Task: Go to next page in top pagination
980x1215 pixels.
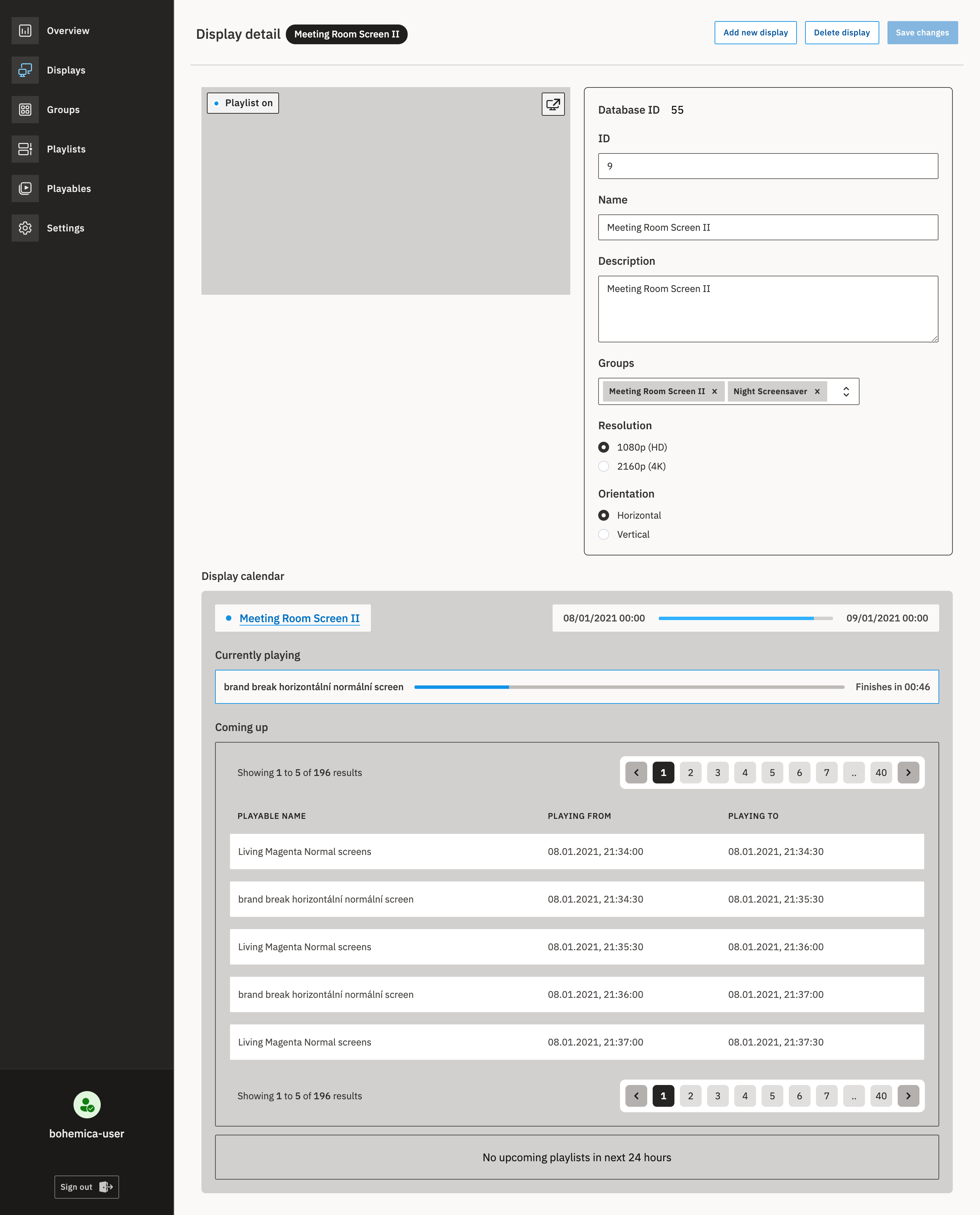Action: (x=908, y=772)
